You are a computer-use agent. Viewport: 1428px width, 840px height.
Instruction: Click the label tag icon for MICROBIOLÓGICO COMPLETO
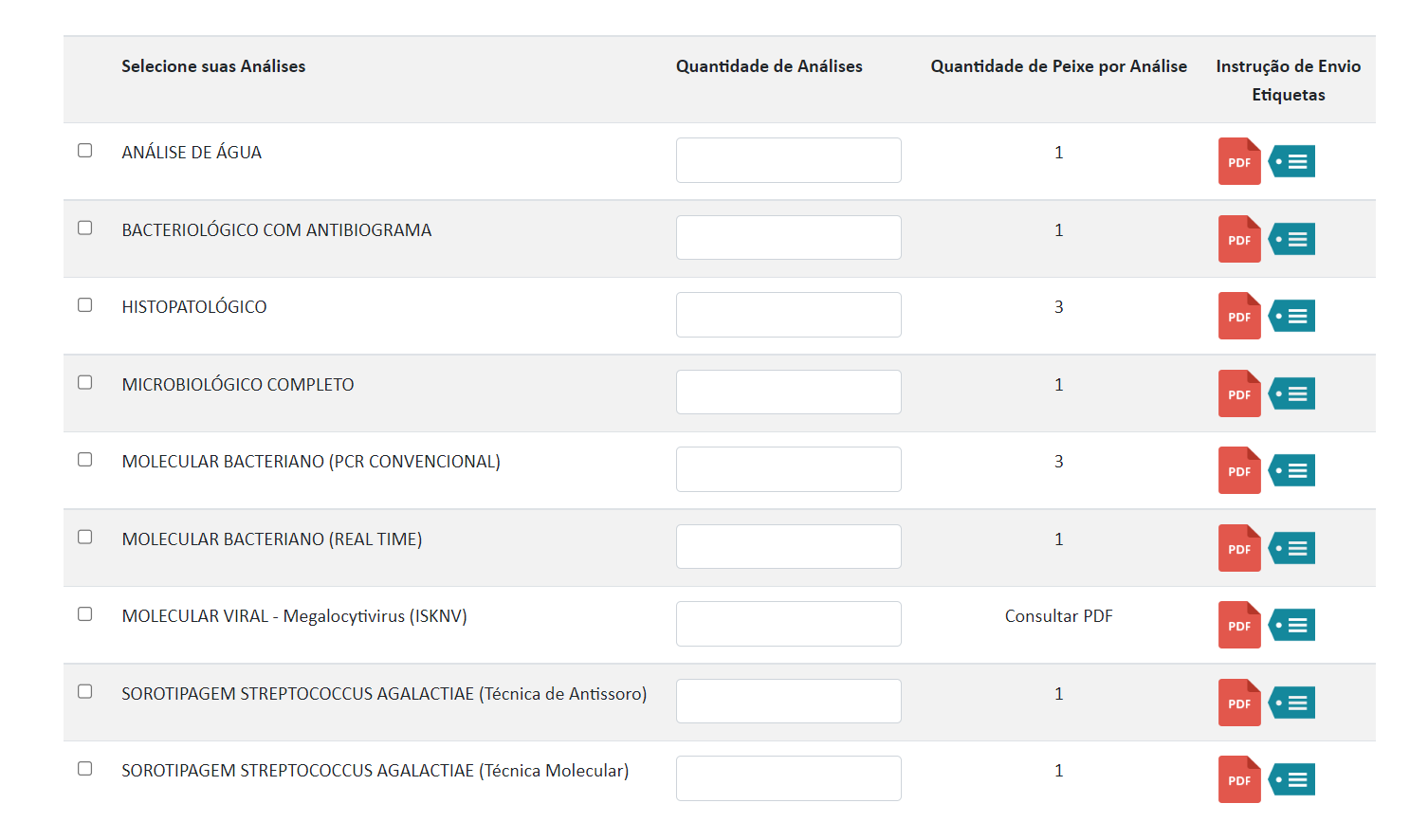tap(1291, 393)
